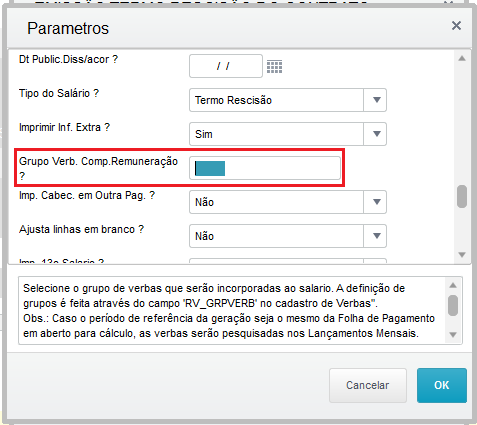Click parameter list scroll down arrow

pos(462,255)
